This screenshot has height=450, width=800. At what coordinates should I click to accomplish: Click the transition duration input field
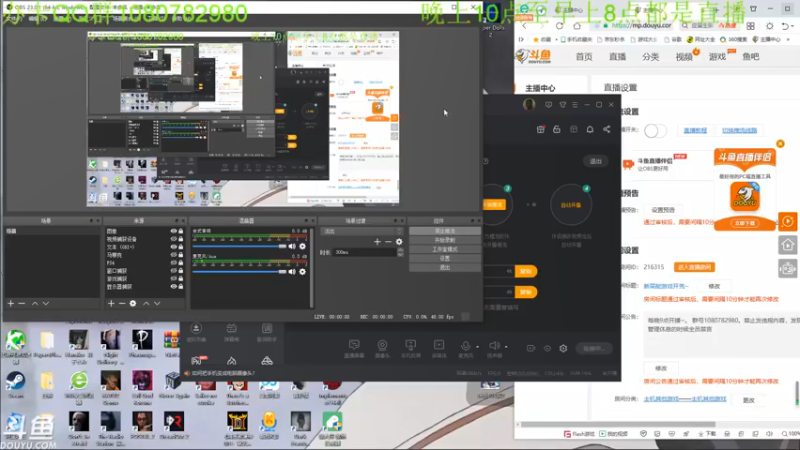(x=365, y=252)
